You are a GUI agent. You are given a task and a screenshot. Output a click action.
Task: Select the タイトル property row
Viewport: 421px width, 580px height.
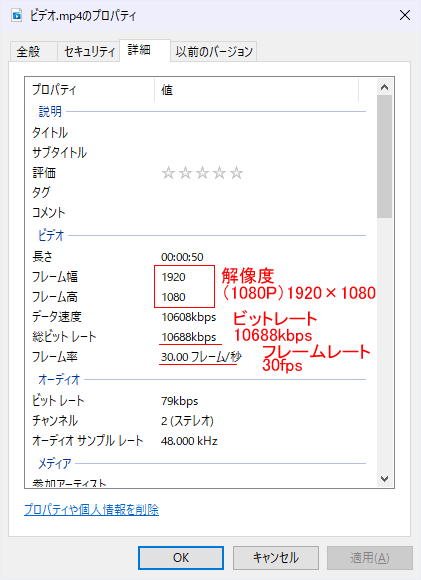[x=199, y=133]
